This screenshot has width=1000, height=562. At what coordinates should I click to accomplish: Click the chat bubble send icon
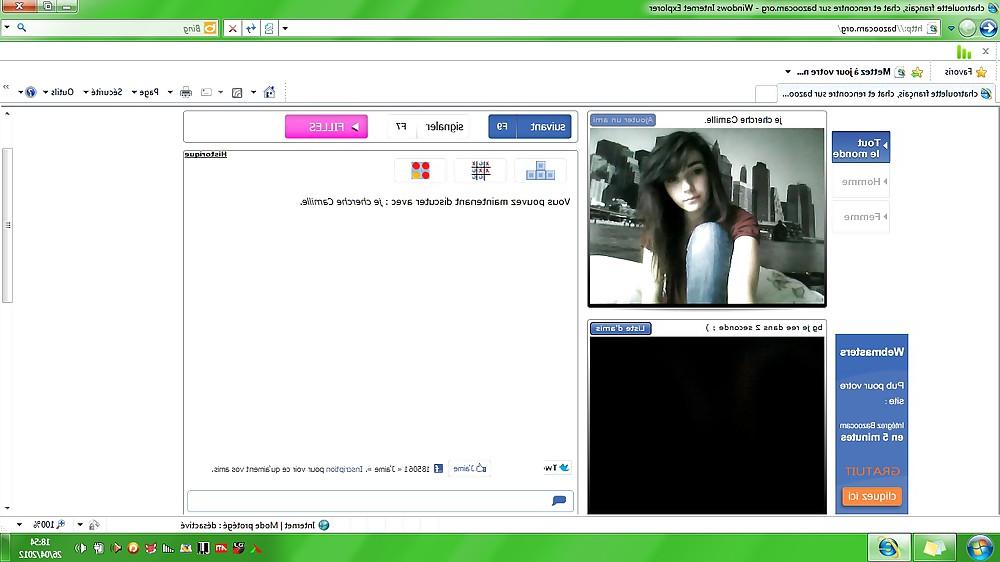(x=559, y=501)
